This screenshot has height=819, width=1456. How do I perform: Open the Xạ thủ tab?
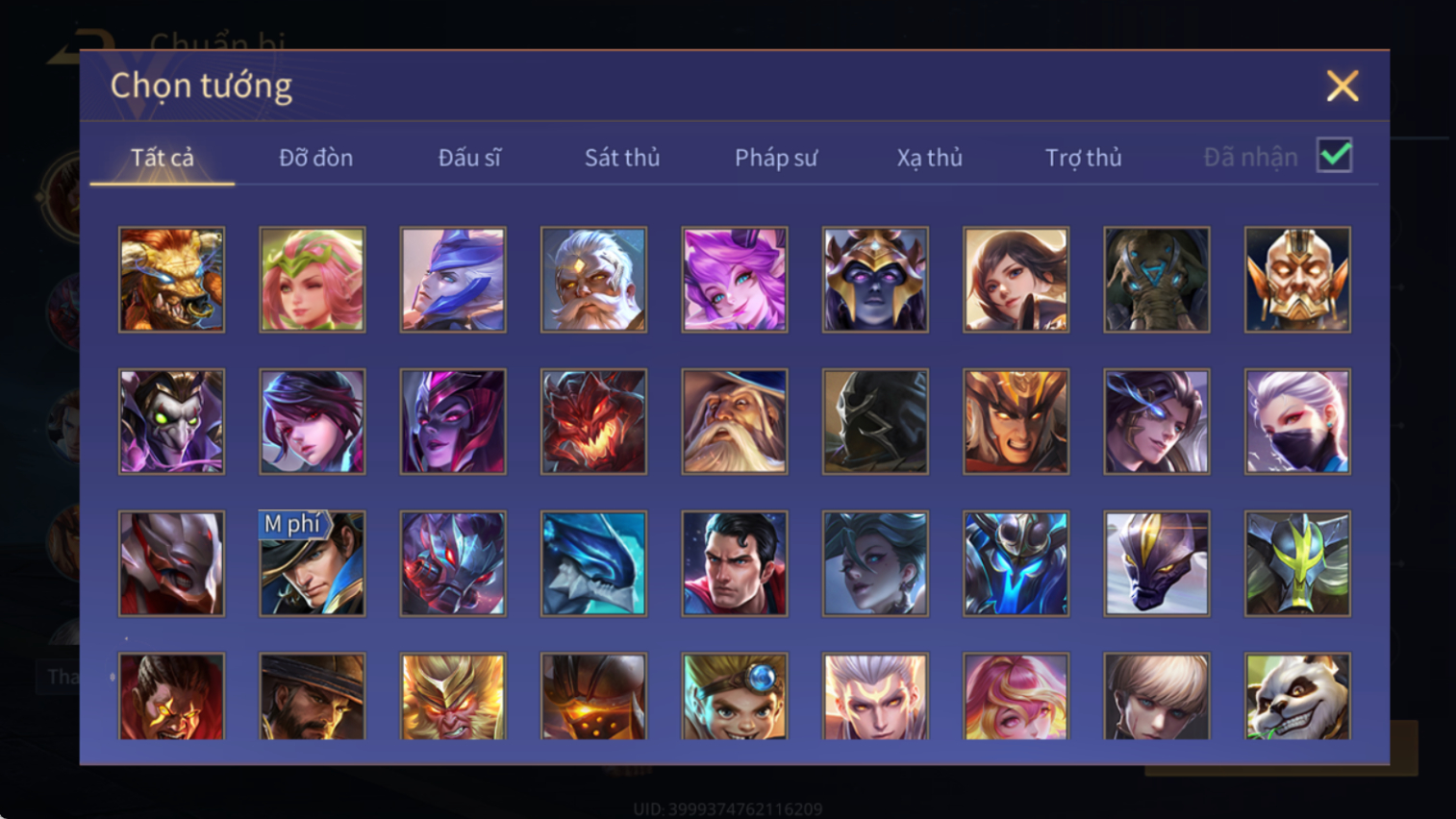click(x=929, y=158)
